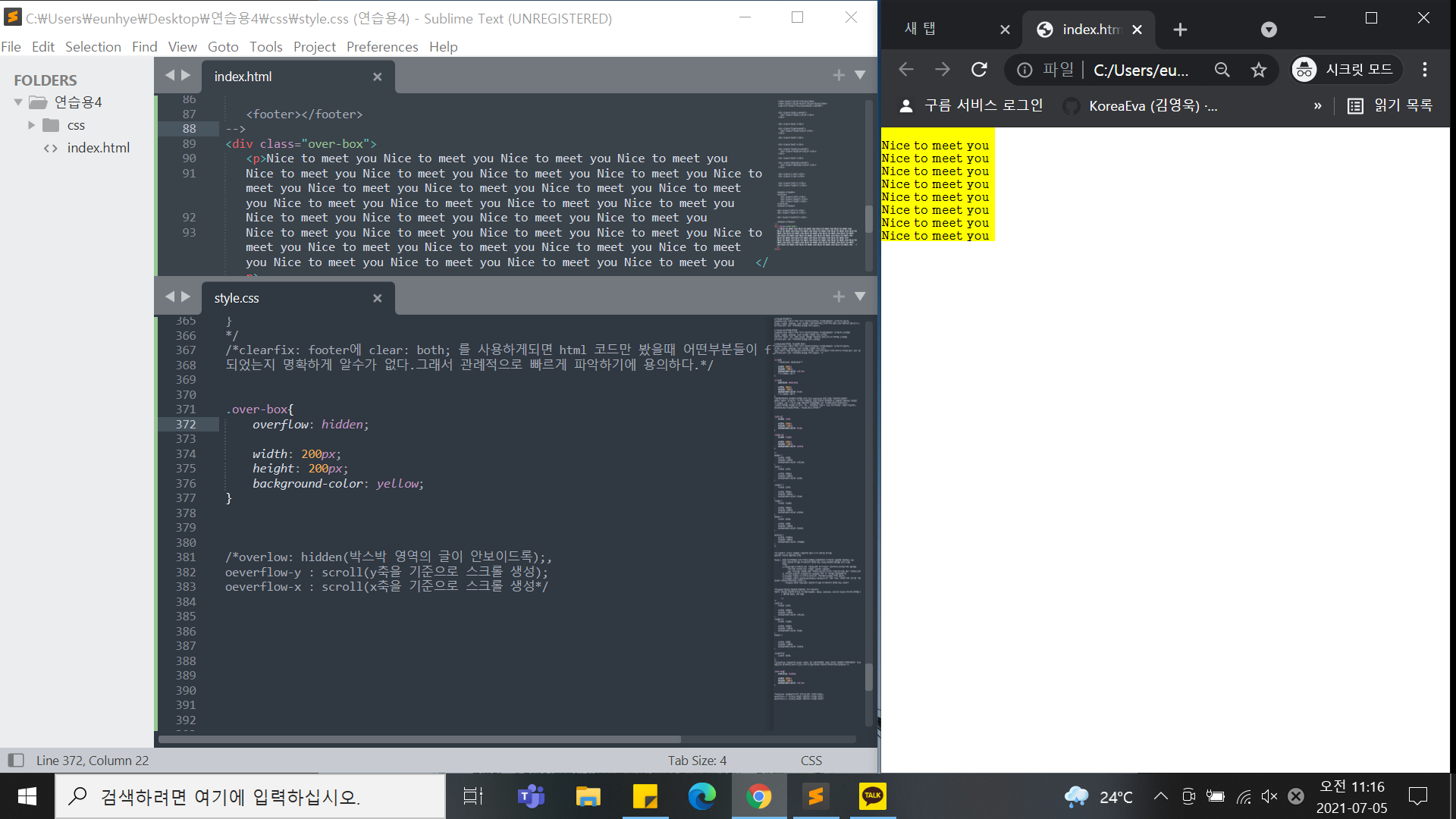Open the tab search dropdown in Chrome
Screen dimensions: 1456x819
pyautogui.click(x=1269, y=30)
